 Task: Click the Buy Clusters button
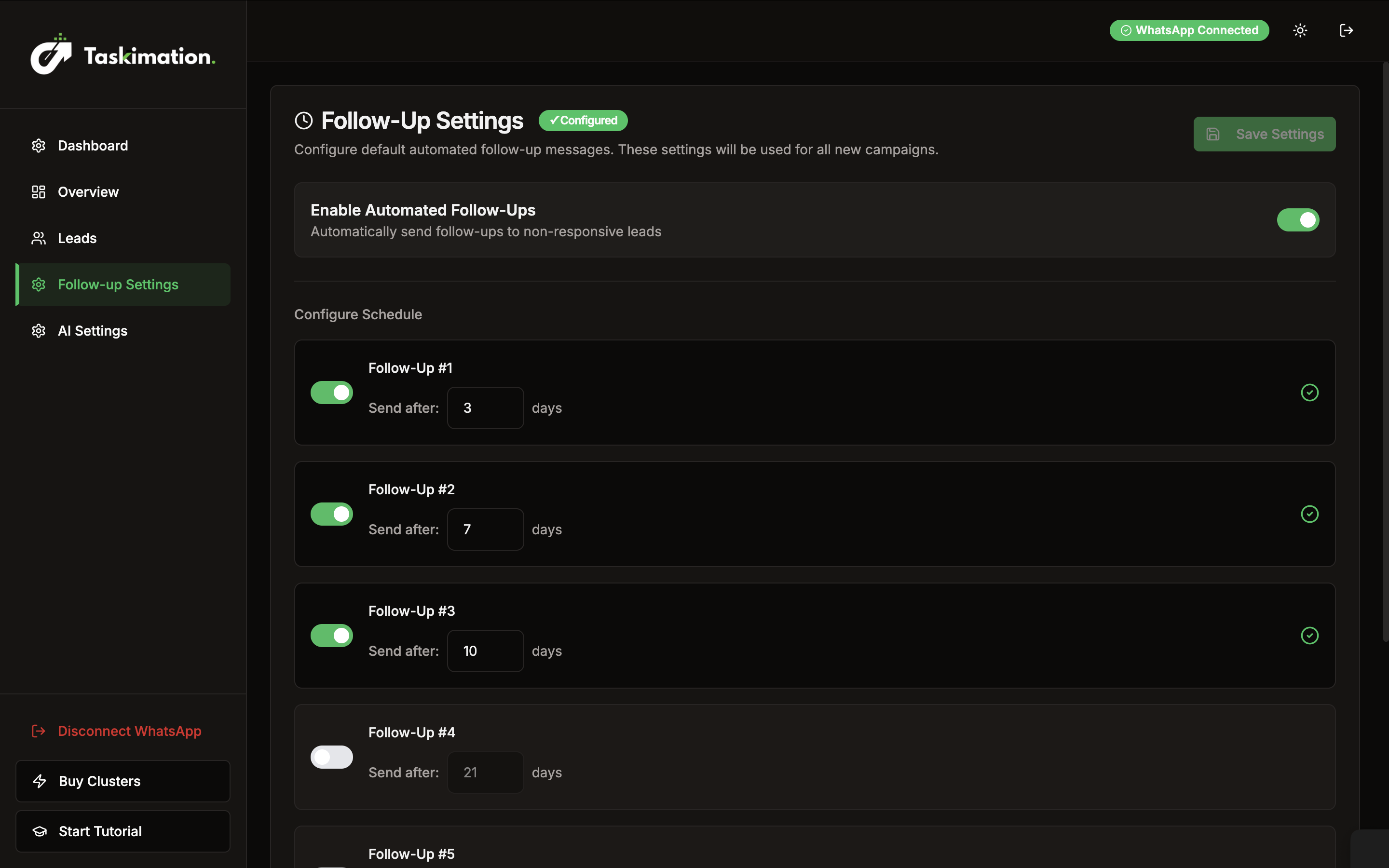(x=123, y=781)
